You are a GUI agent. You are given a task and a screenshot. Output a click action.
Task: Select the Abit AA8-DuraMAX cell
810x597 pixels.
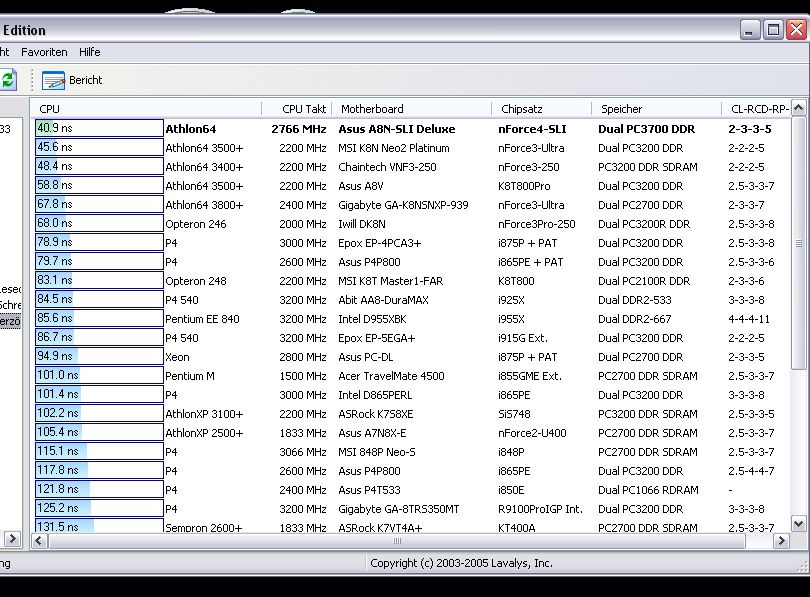[383, 300]
